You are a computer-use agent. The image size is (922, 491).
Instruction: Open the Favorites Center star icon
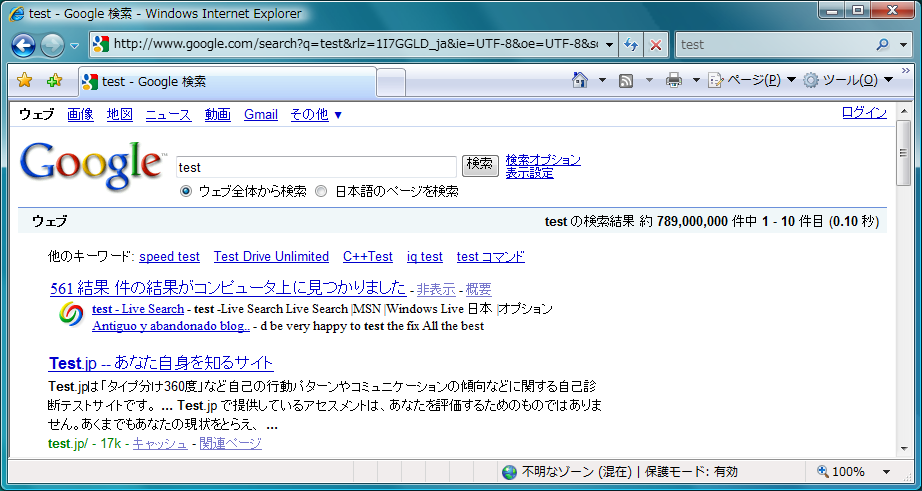(x=24, y=81)
